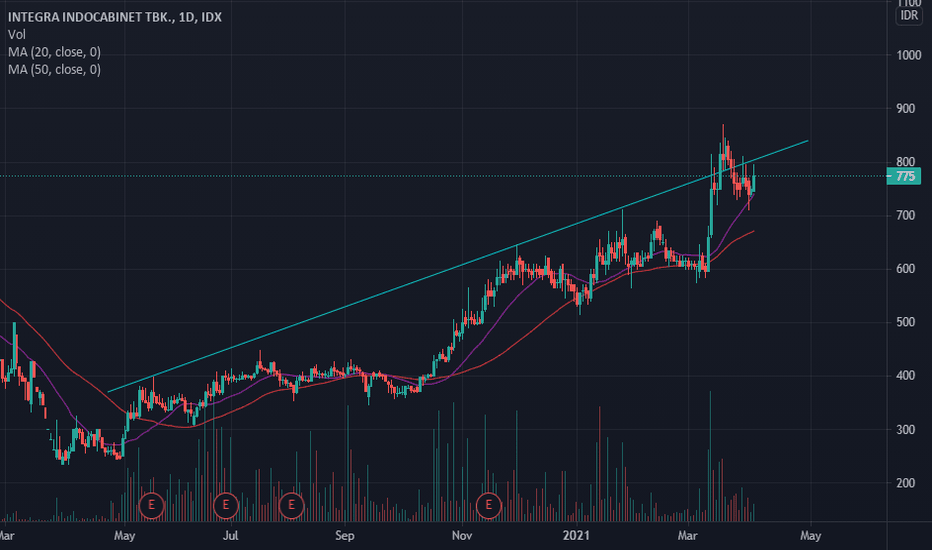932x550 pixels.
Task: Click the 900 price axis label
Action: 905,109
